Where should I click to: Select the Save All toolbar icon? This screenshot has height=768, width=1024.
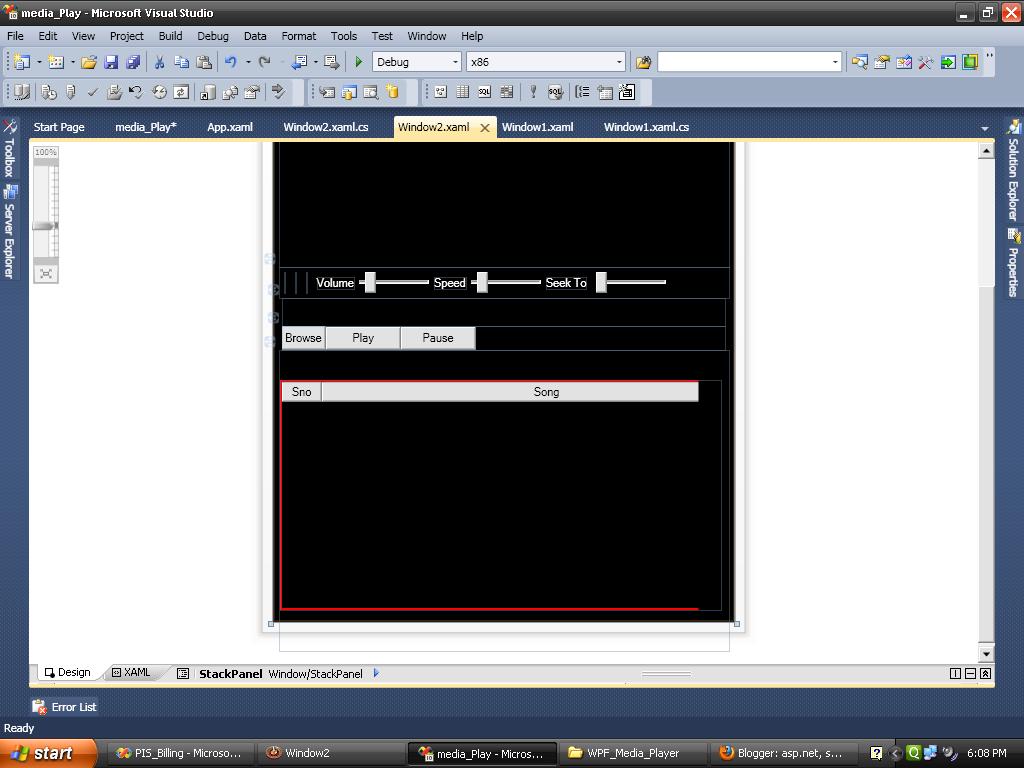[x=133, y=61]
